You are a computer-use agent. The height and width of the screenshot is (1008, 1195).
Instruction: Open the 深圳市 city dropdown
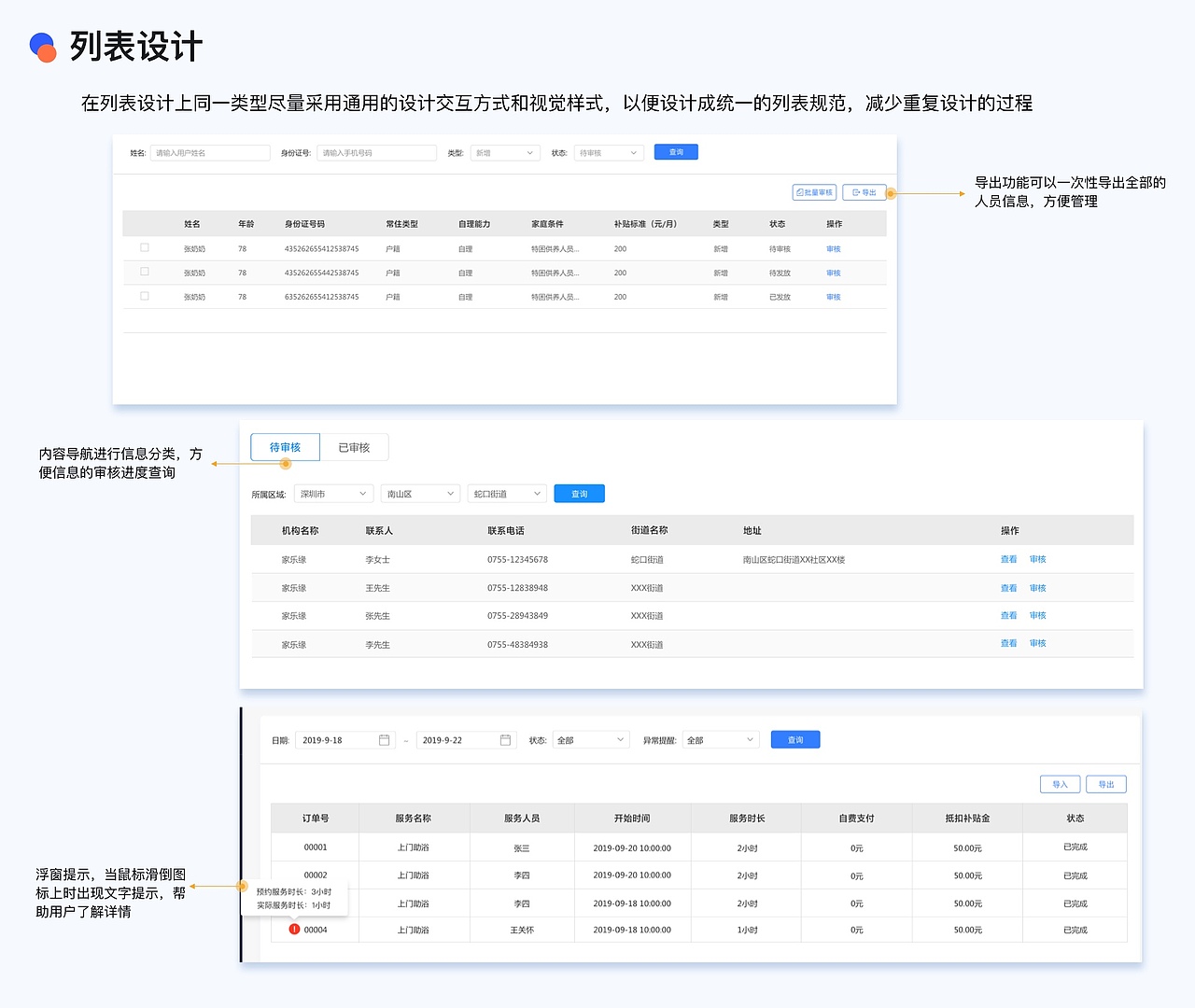click(x=333, y=493)
